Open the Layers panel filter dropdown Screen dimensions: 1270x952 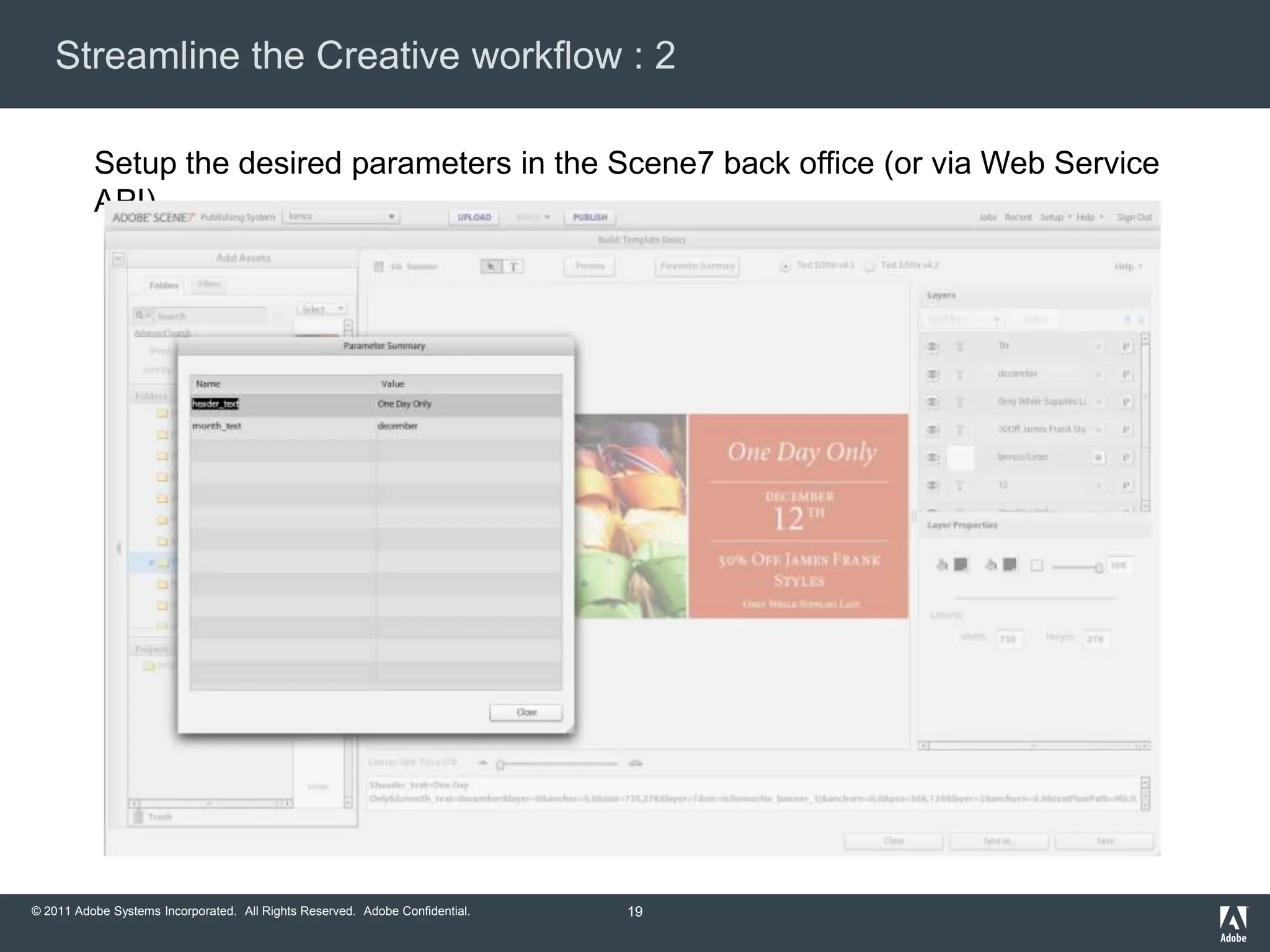pos(962,320)
